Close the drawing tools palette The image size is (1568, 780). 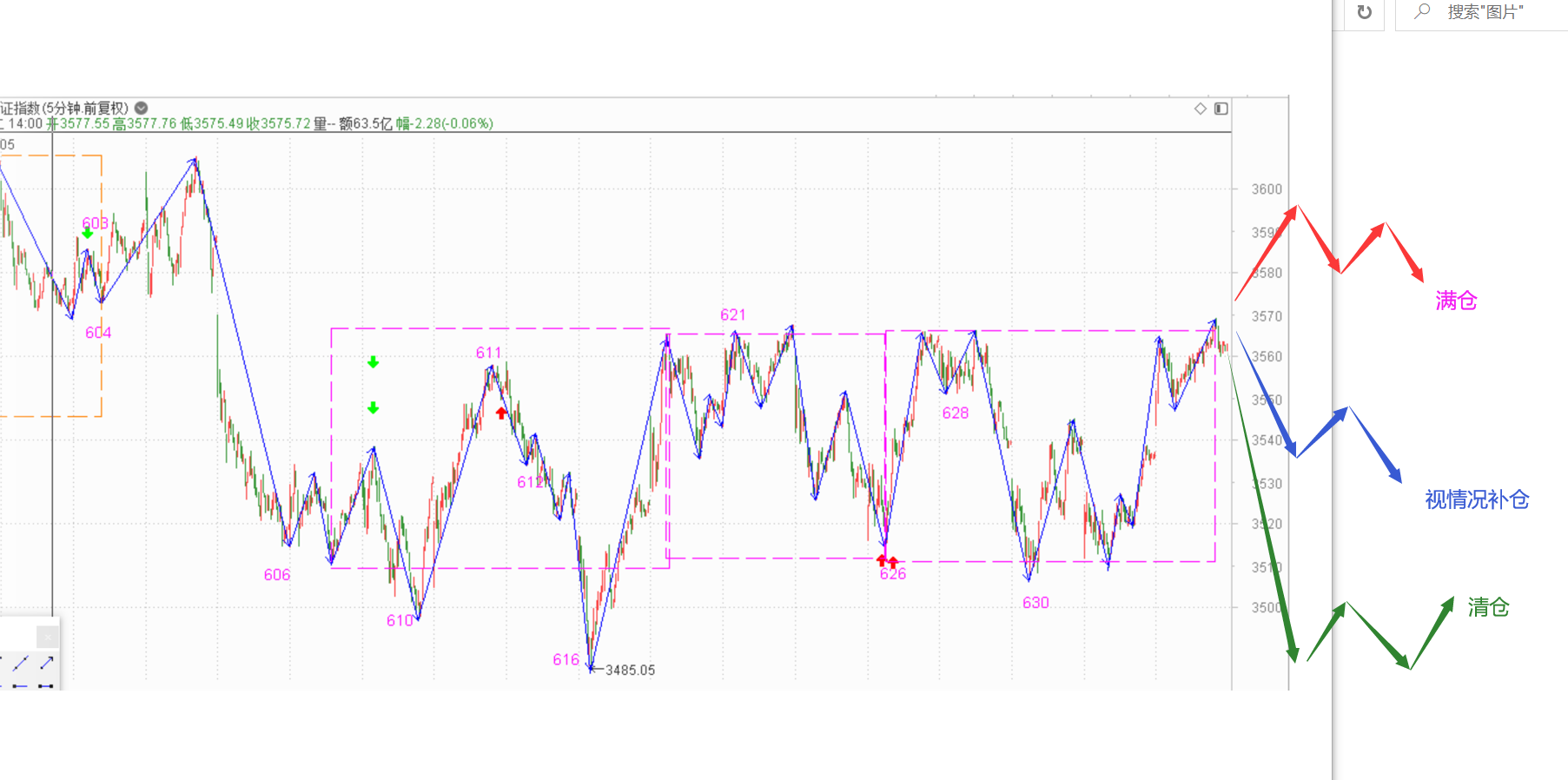point(48,637)
